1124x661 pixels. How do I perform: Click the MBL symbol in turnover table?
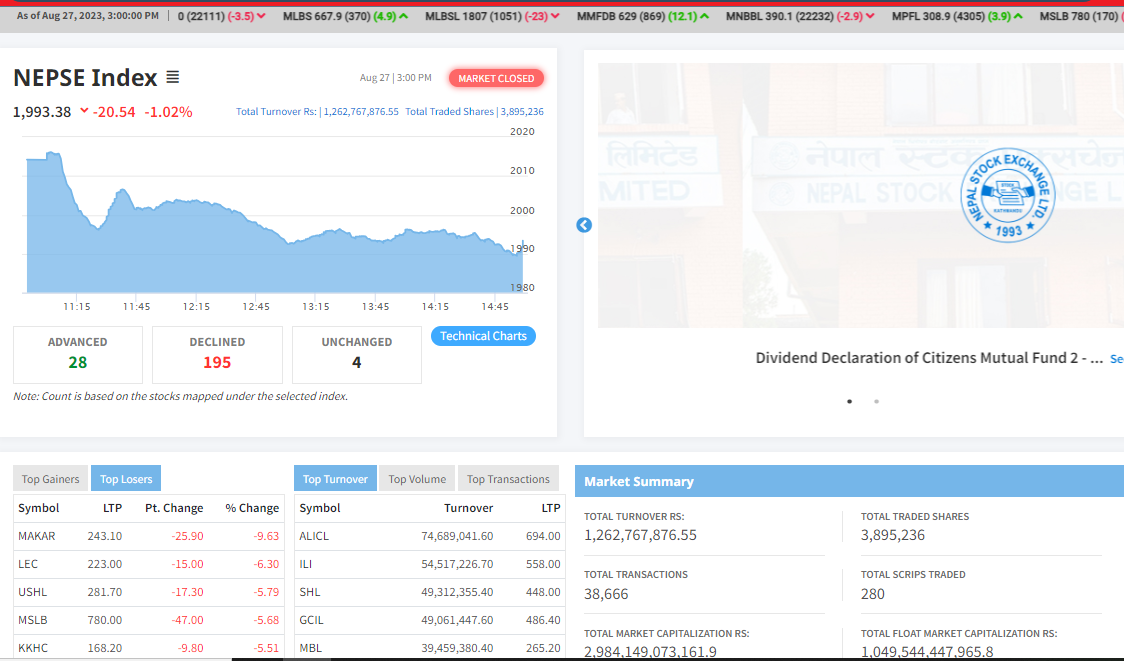[x=310, y=647]
